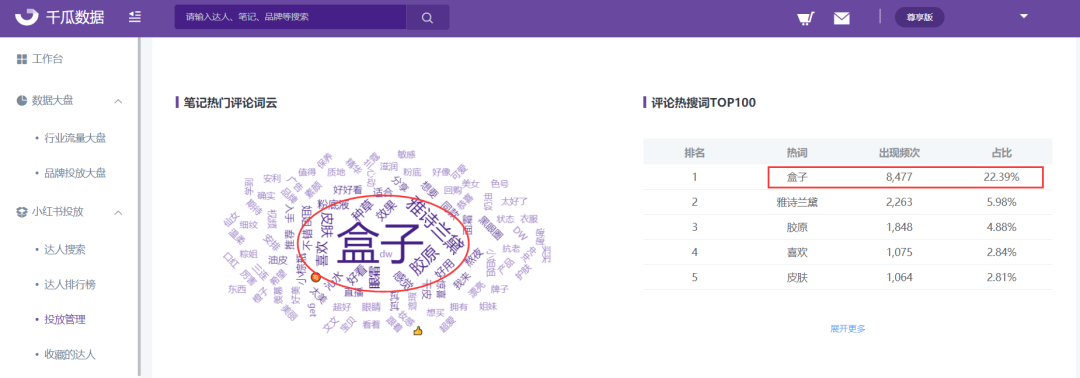Open 品牌投放大盘 menu item

(x=75, y=173)
